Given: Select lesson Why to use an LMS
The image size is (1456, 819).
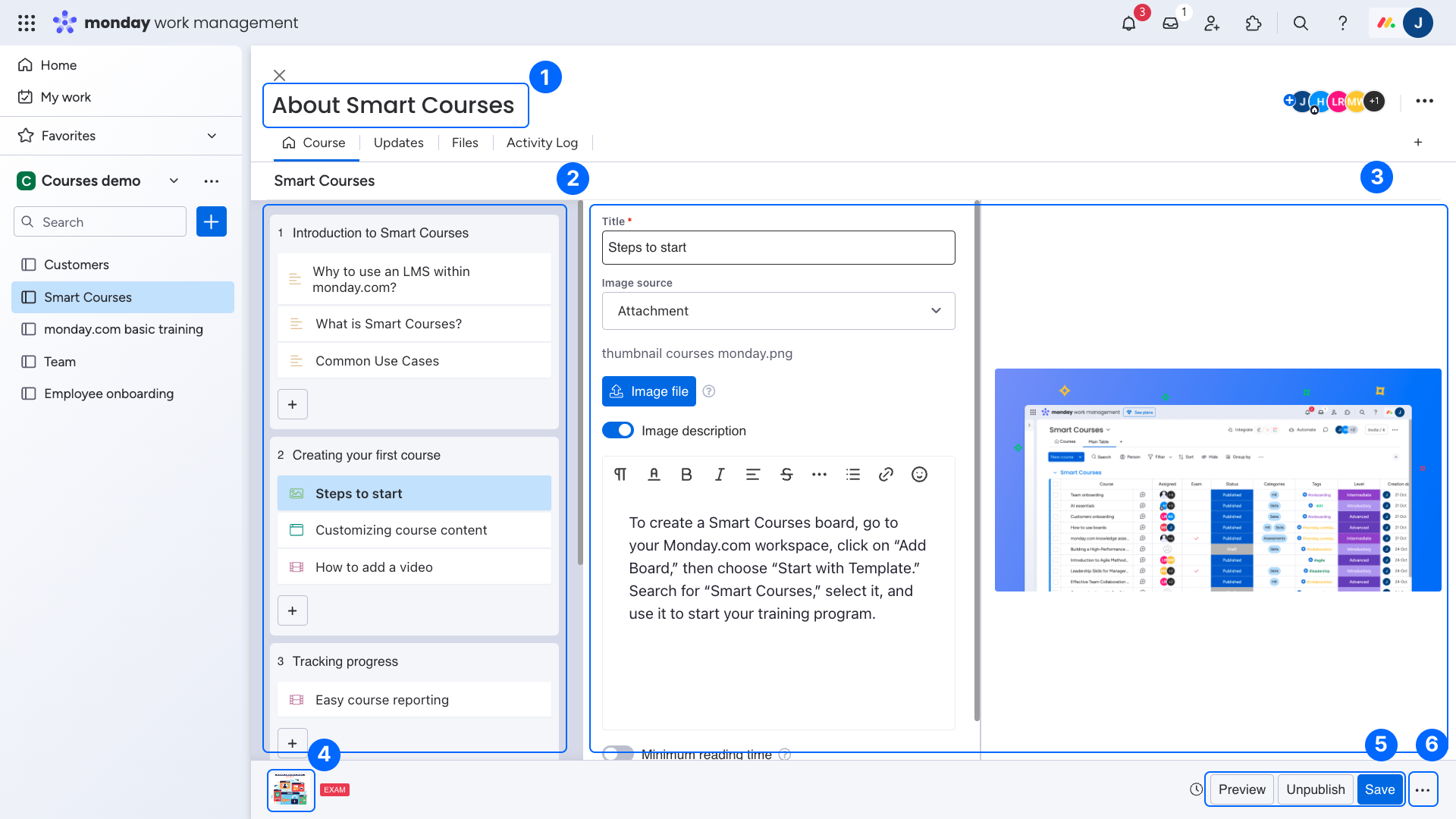Looking at the screenshot, I should [x=414, y=279].
